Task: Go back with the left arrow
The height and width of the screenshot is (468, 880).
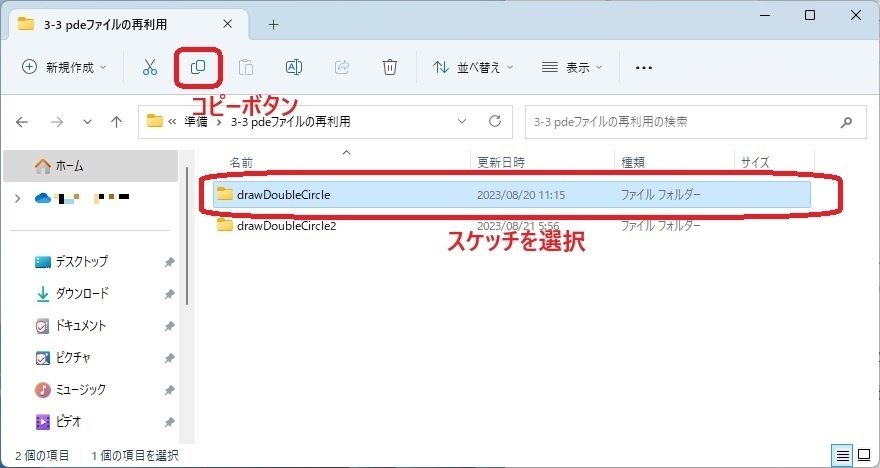Action: (22, 122)
